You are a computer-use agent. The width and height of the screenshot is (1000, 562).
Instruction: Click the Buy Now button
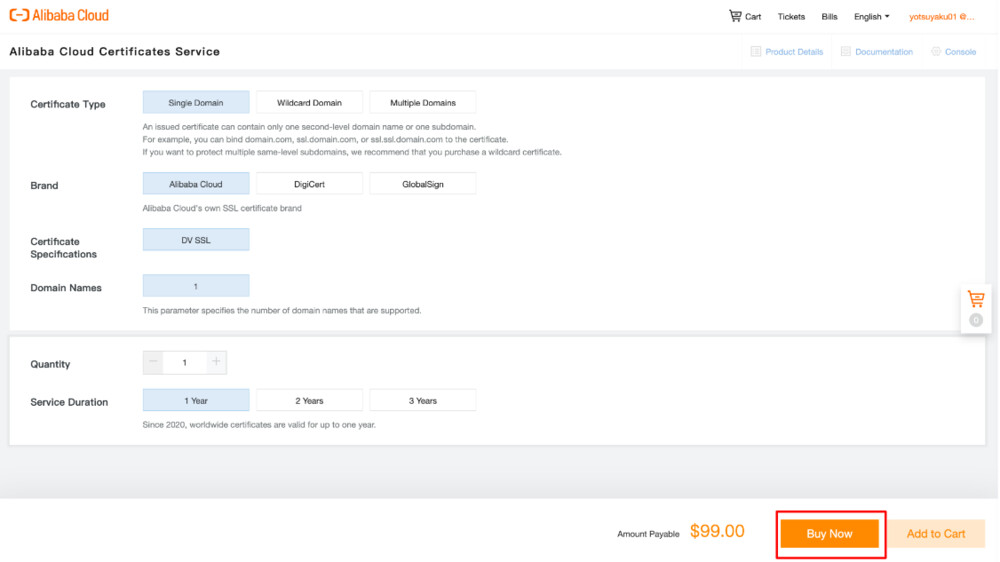(830, 534)
